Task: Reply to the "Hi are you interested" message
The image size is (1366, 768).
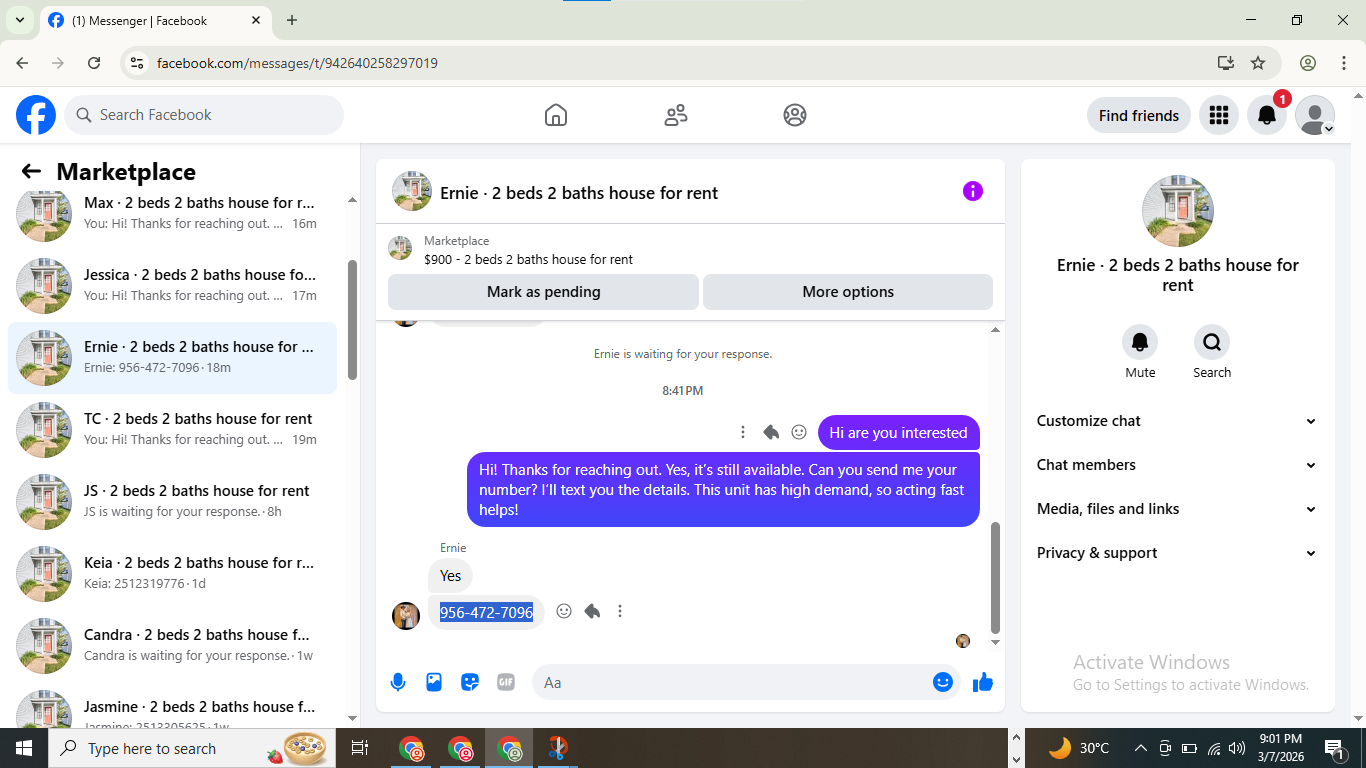Action: [771, 432]
